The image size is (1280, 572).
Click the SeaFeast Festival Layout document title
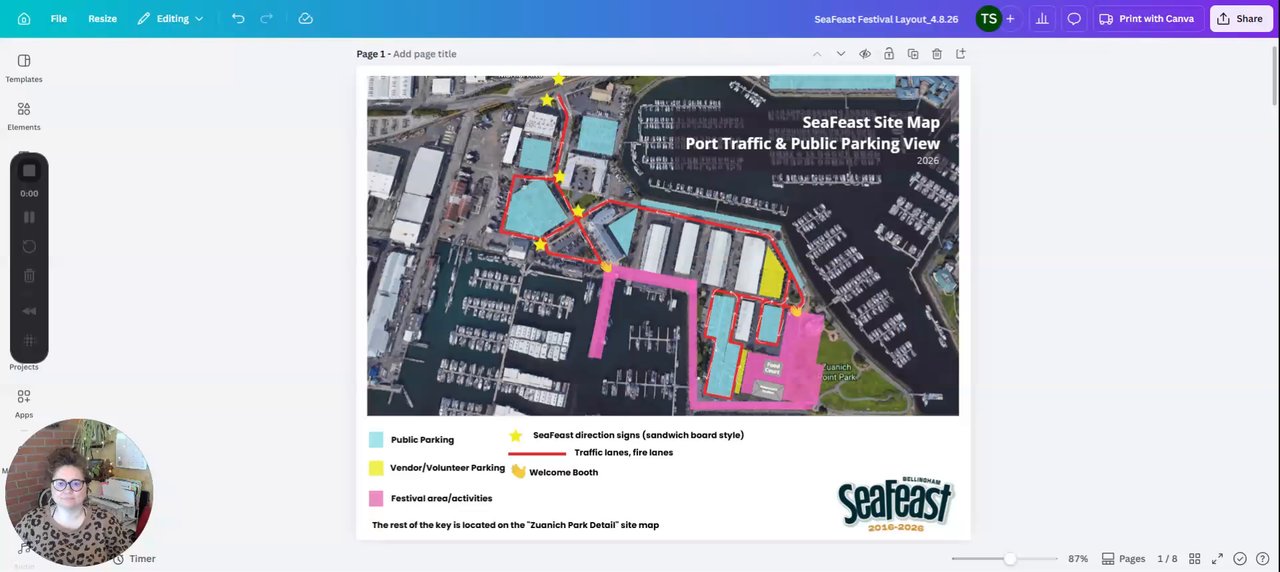click(886, 19)
